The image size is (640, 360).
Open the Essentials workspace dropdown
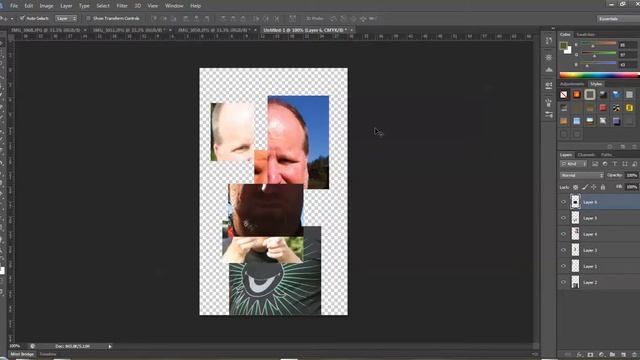point(618,19)
